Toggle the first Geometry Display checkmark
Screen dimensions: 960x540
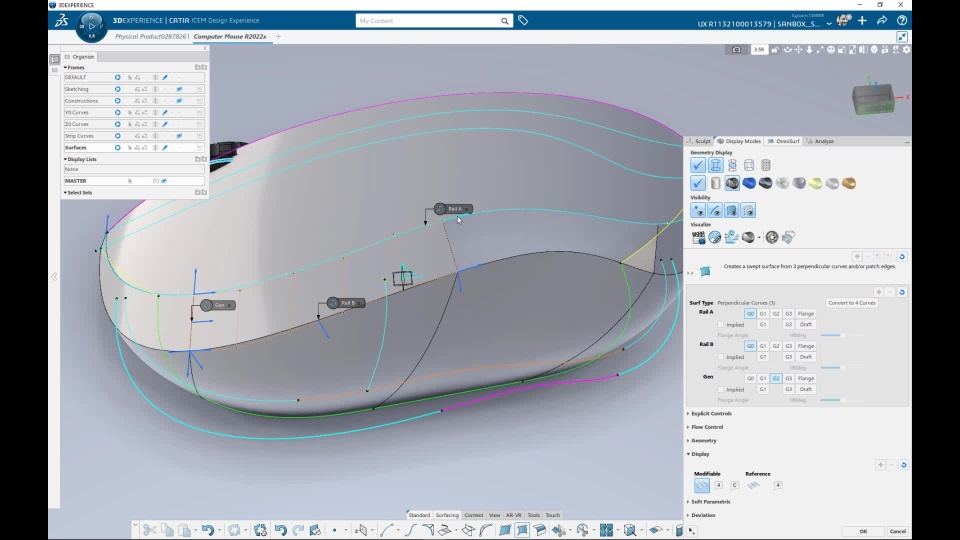point(698,165)
